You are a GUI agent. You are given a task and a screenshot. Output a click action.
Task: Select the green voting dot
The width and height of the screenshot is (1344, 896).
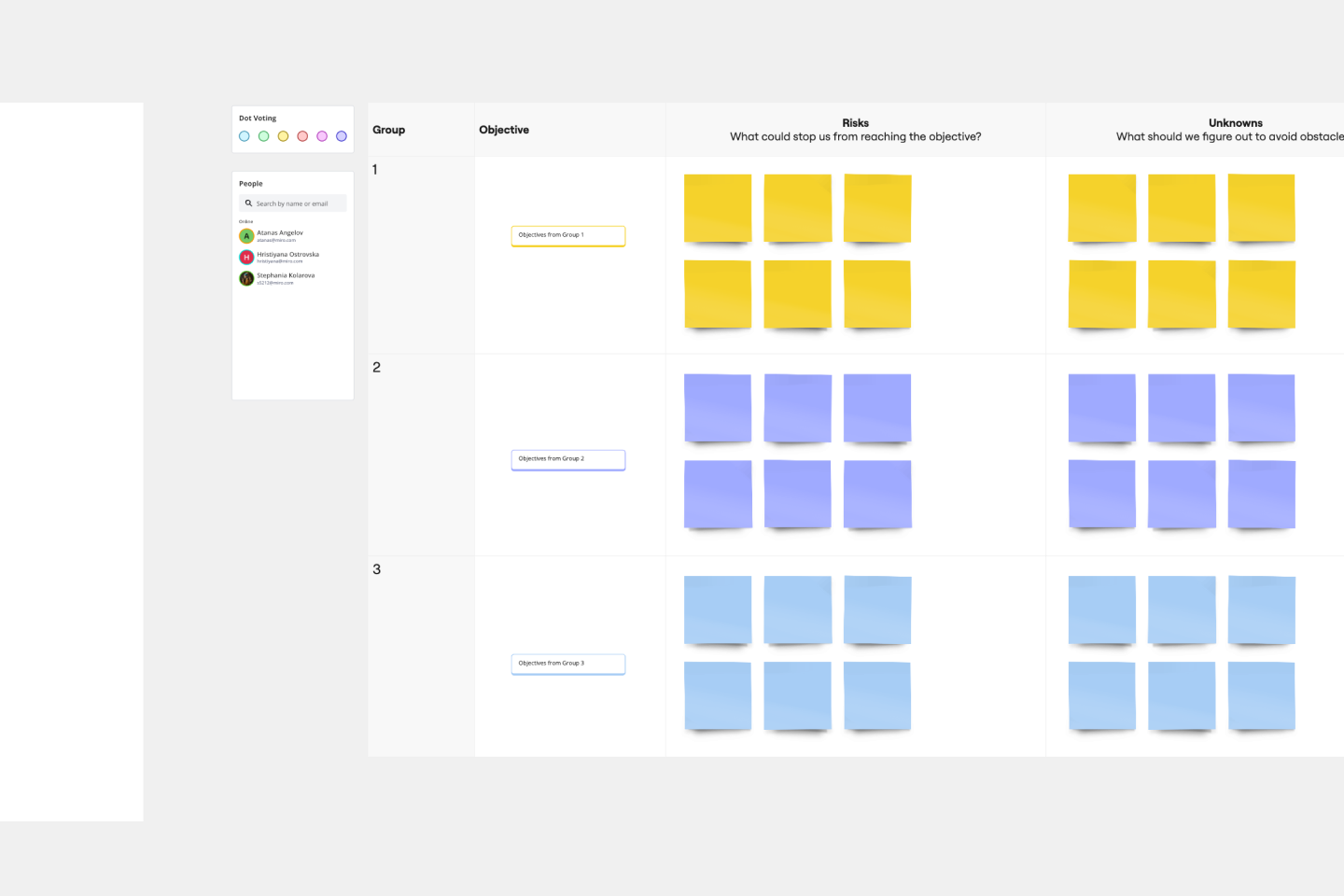point(264,136)
